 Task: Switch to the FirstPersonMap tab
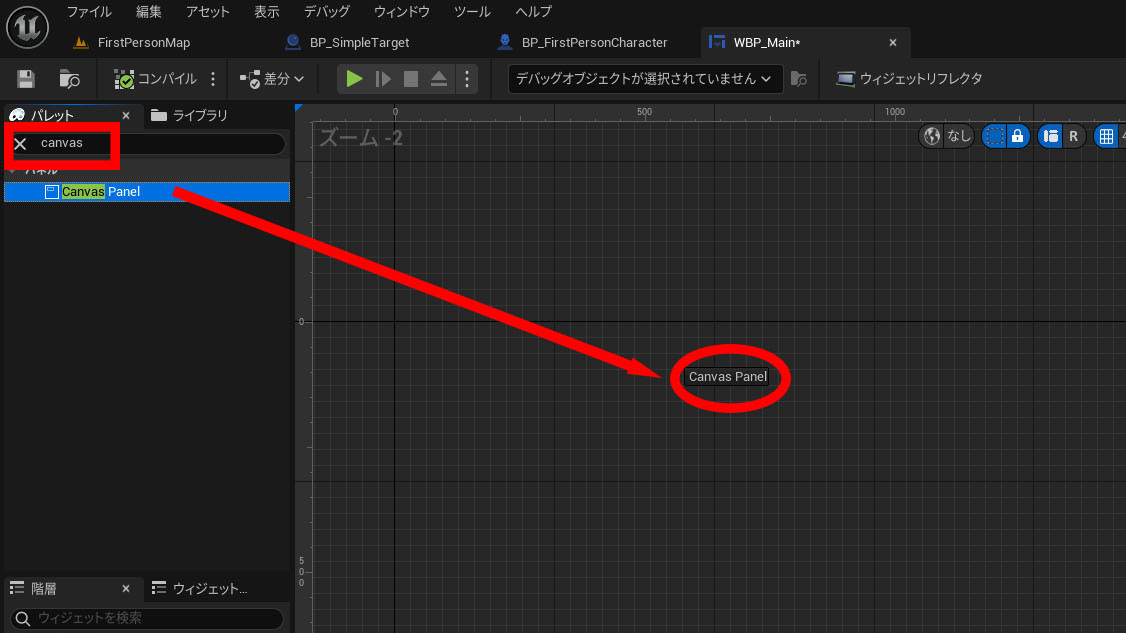pos(132,42)
